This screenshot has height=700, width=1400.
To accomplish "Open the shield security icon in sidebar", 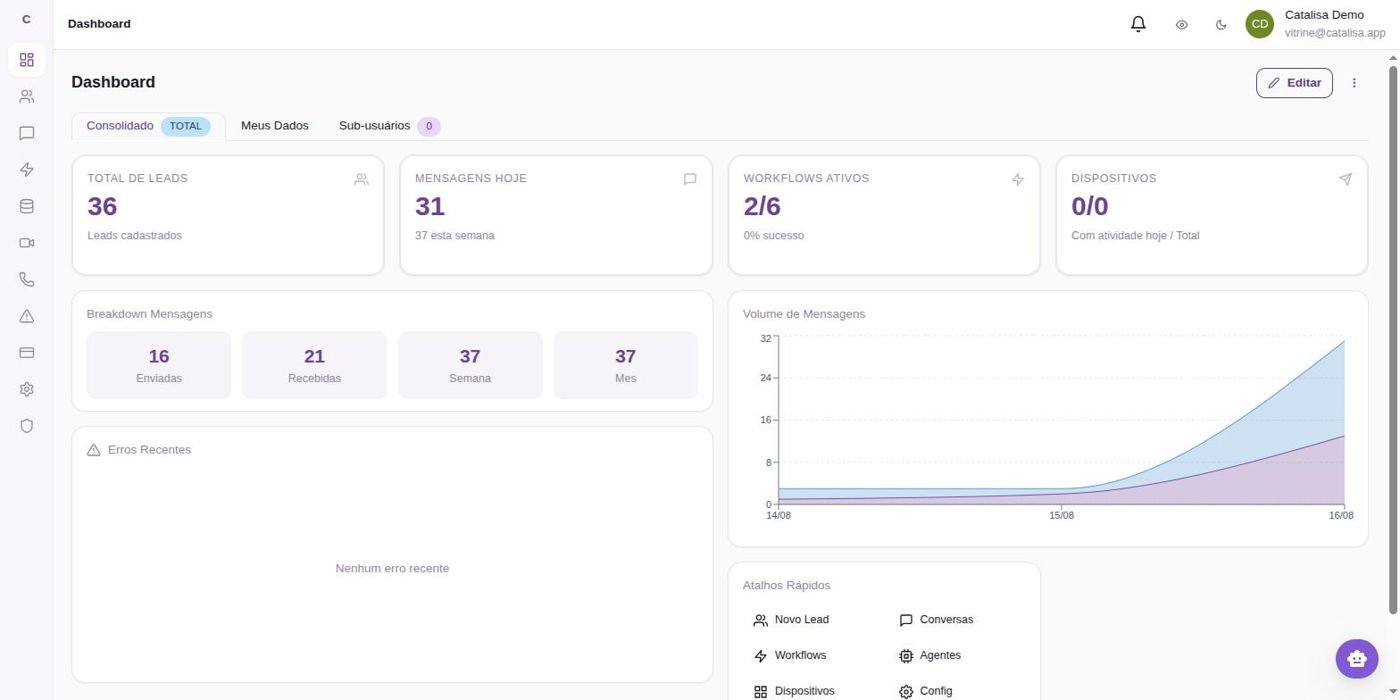I will click(27, 426).
